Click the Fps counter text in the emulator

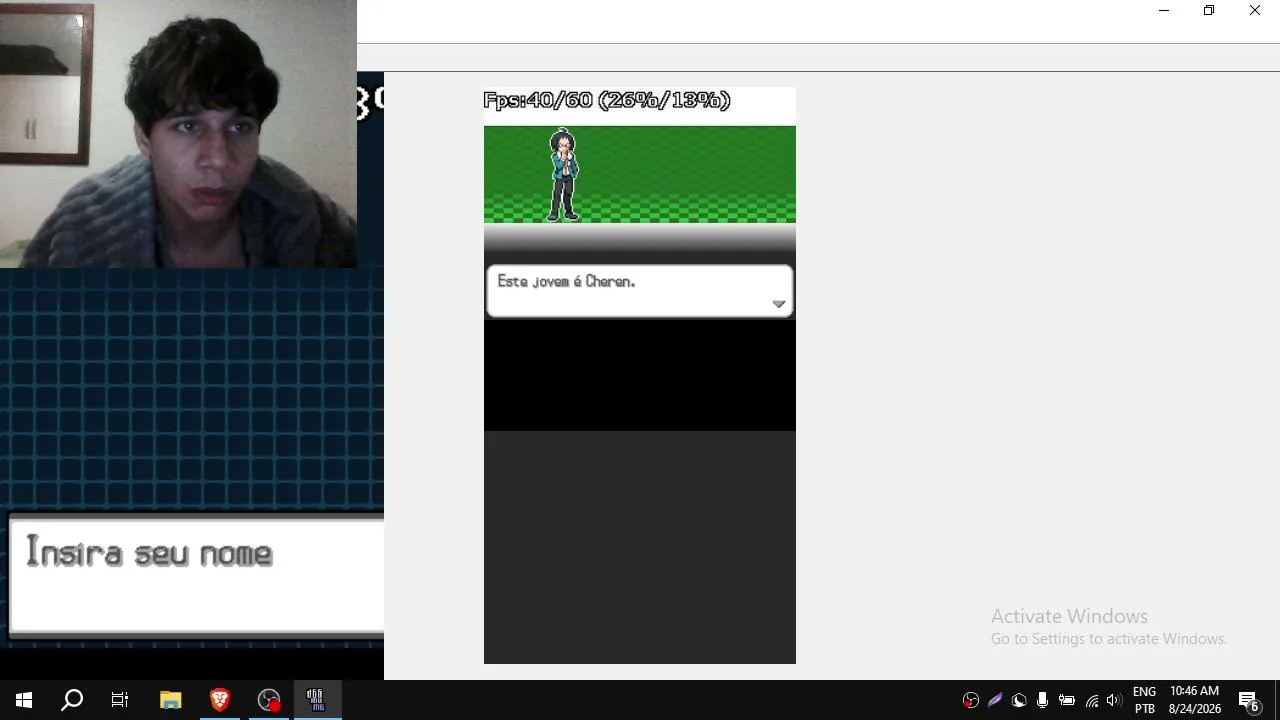coord(607,100)
